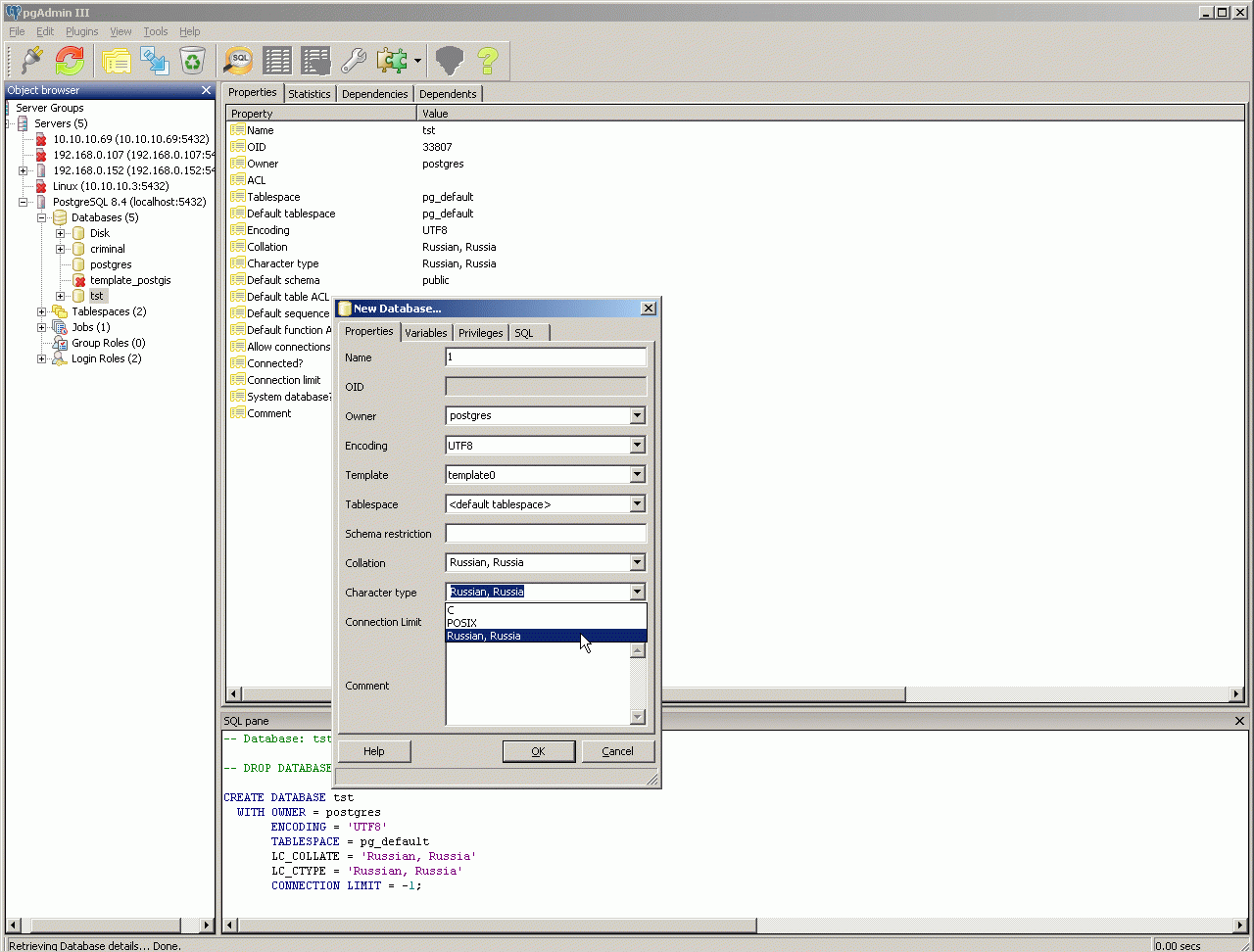The image size is (1254, 952).
Task: Click the grey guru hint icon
Action: [449, 61]
